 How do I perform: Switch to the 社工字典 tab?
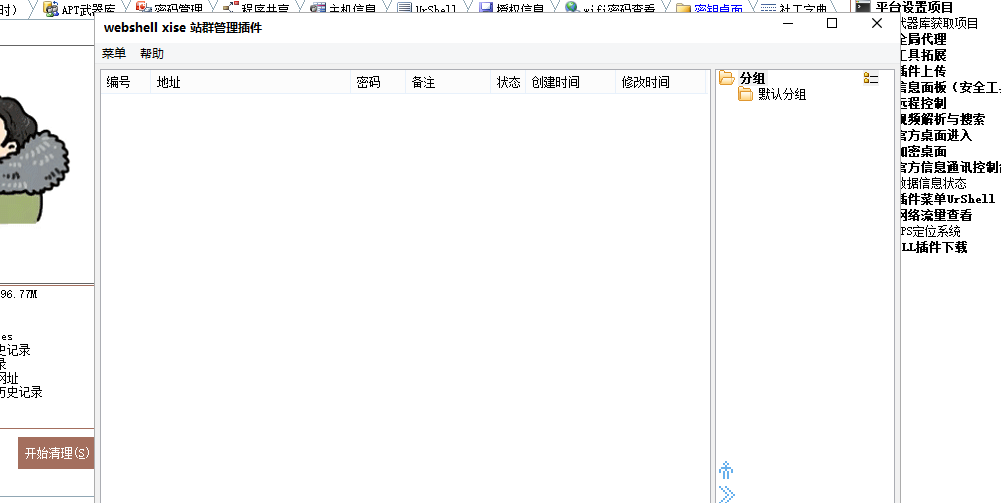coord(794,9)
